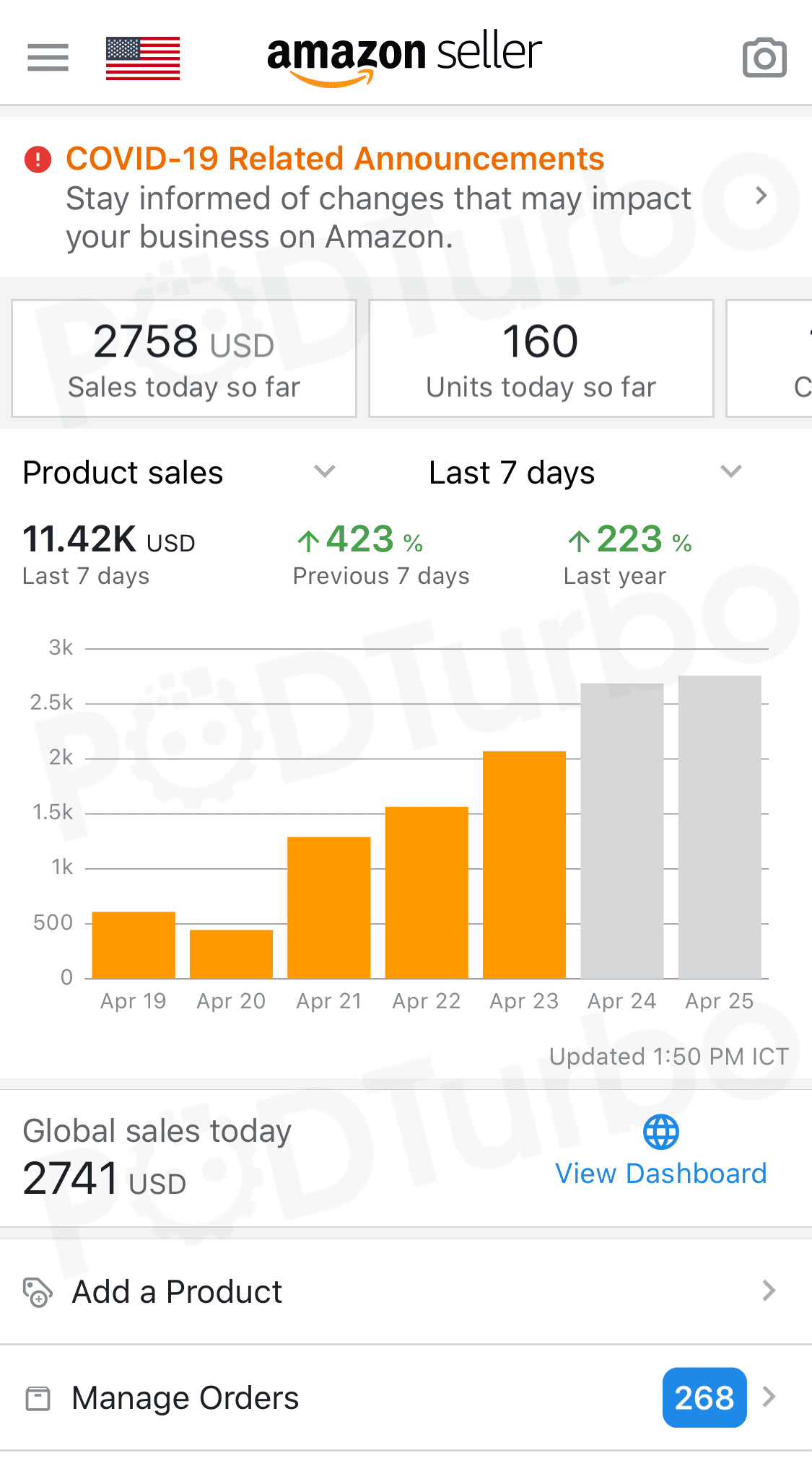Open COVID-19 Related Announcements heading
The width and height of the screenshot is (812, 1458).
tap(335, 159)
